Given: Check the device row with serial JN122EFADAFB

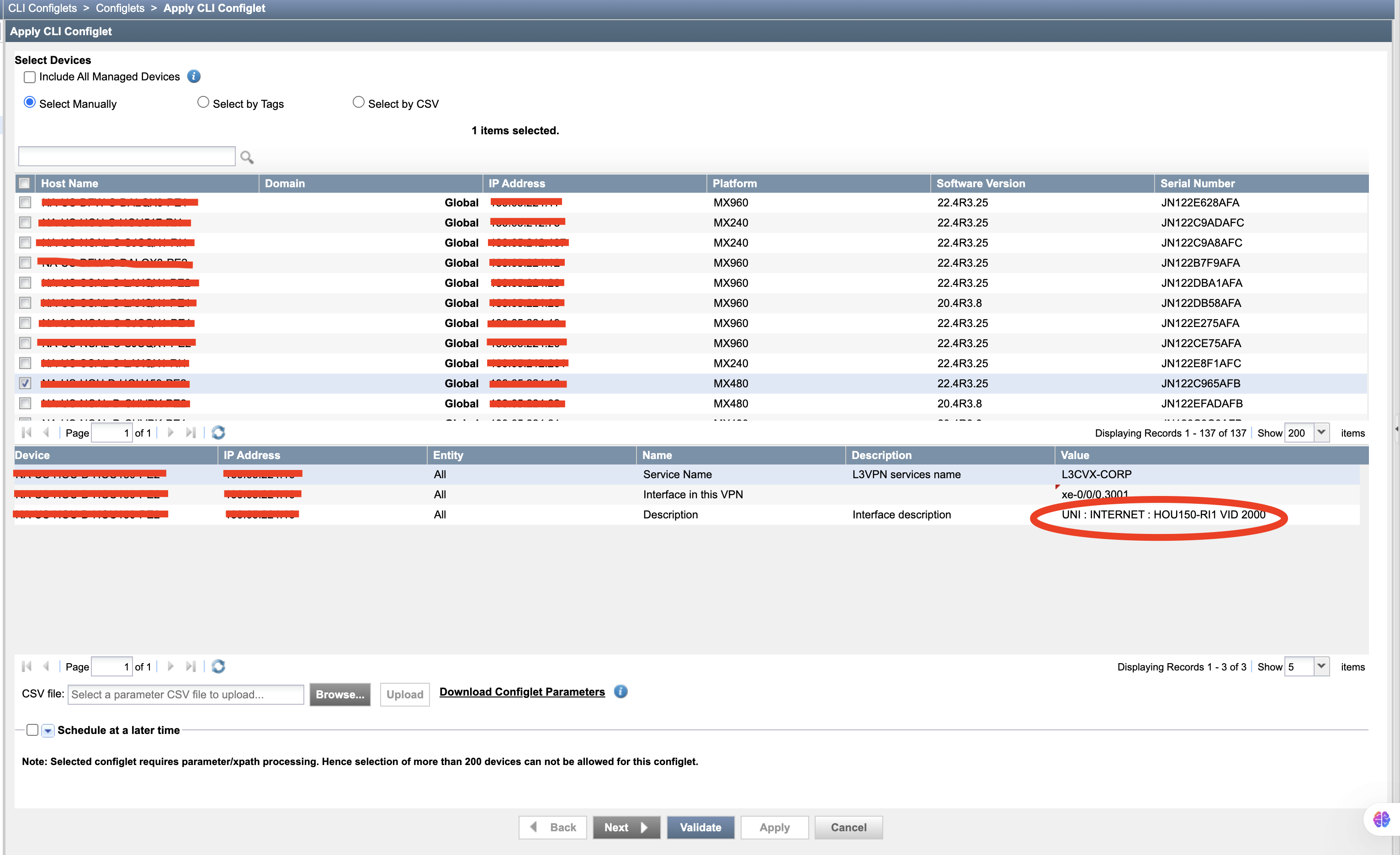Looking at the screenshot, I should point(25,403).
